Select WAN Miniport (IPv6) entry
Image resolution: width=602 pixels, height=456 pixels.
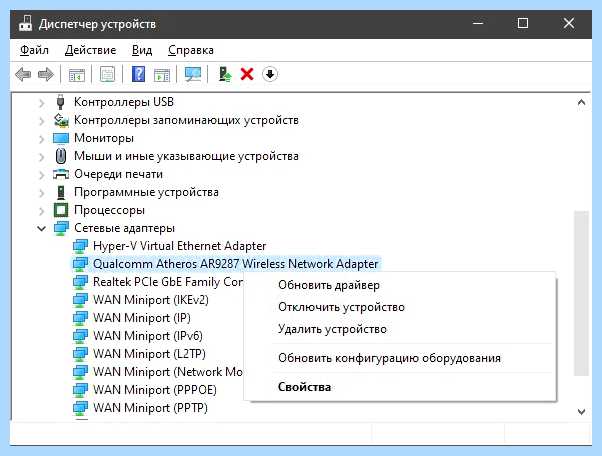pyautogui.click(x=148, y=336)
